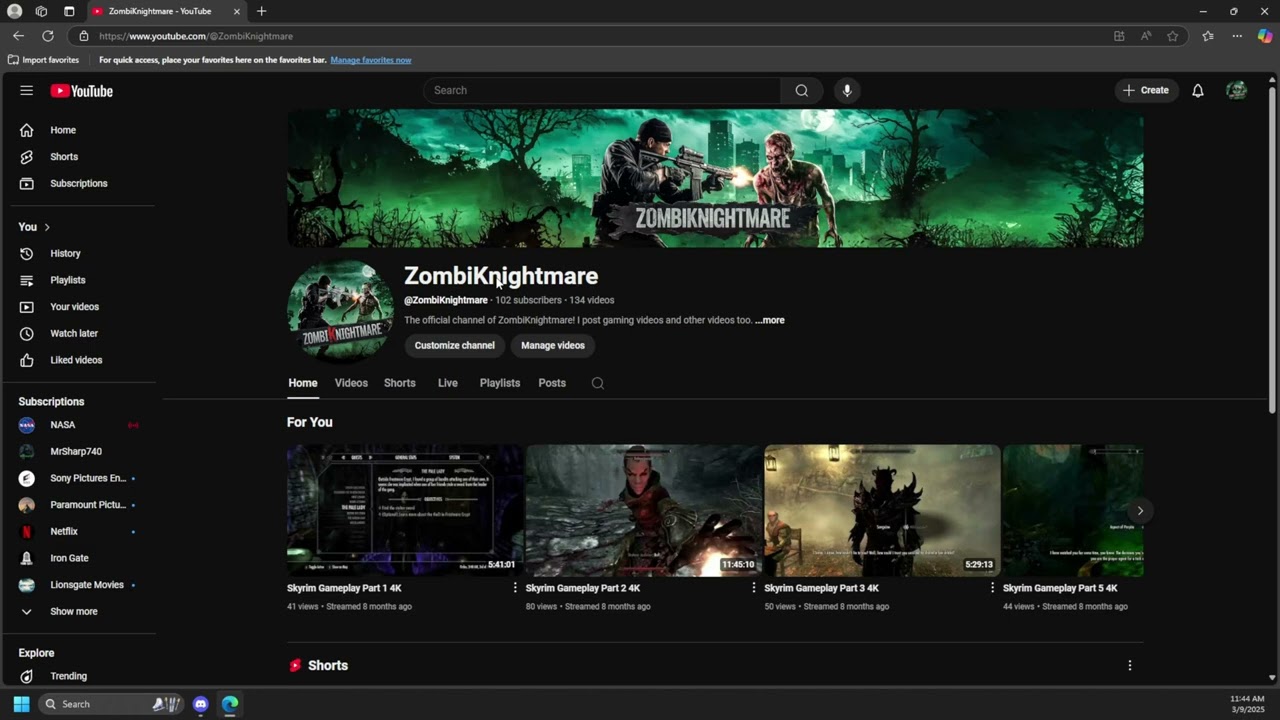Click the YouTube search field

(604, 90)
